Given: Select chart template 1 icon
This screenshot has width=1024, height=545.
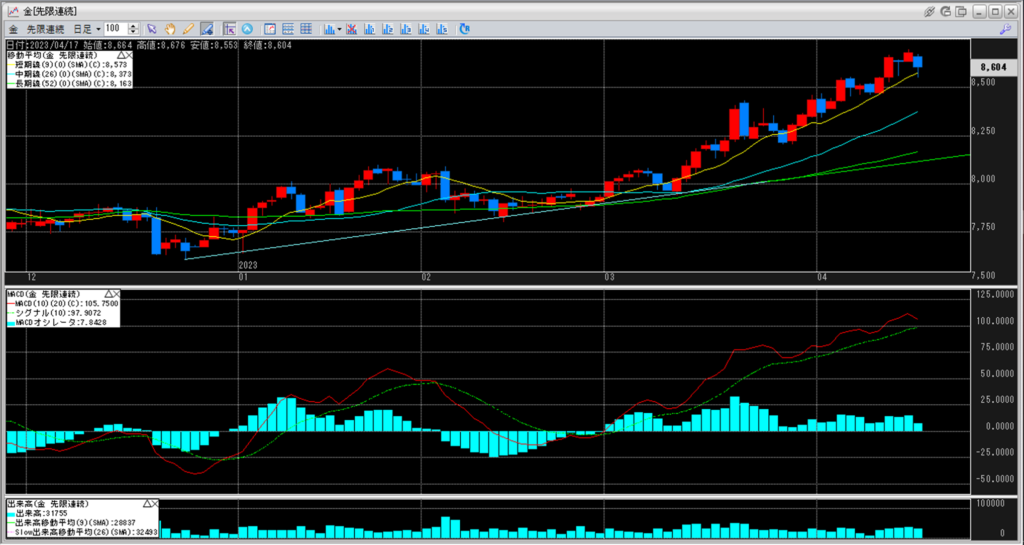Looking at the screenshot, I should tap(370, 29).
